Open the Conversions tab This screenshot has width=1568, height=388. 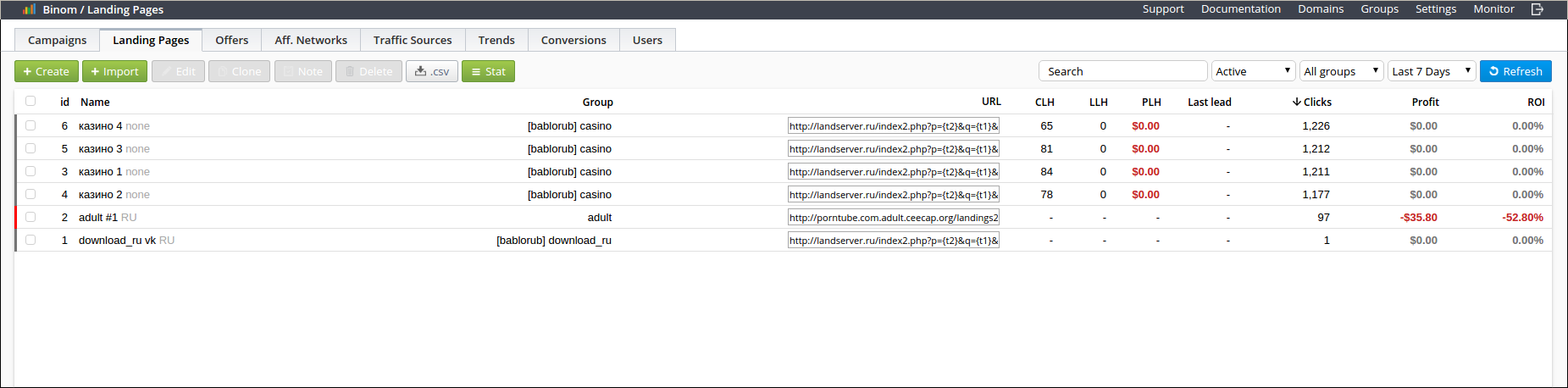pos(573,40)
